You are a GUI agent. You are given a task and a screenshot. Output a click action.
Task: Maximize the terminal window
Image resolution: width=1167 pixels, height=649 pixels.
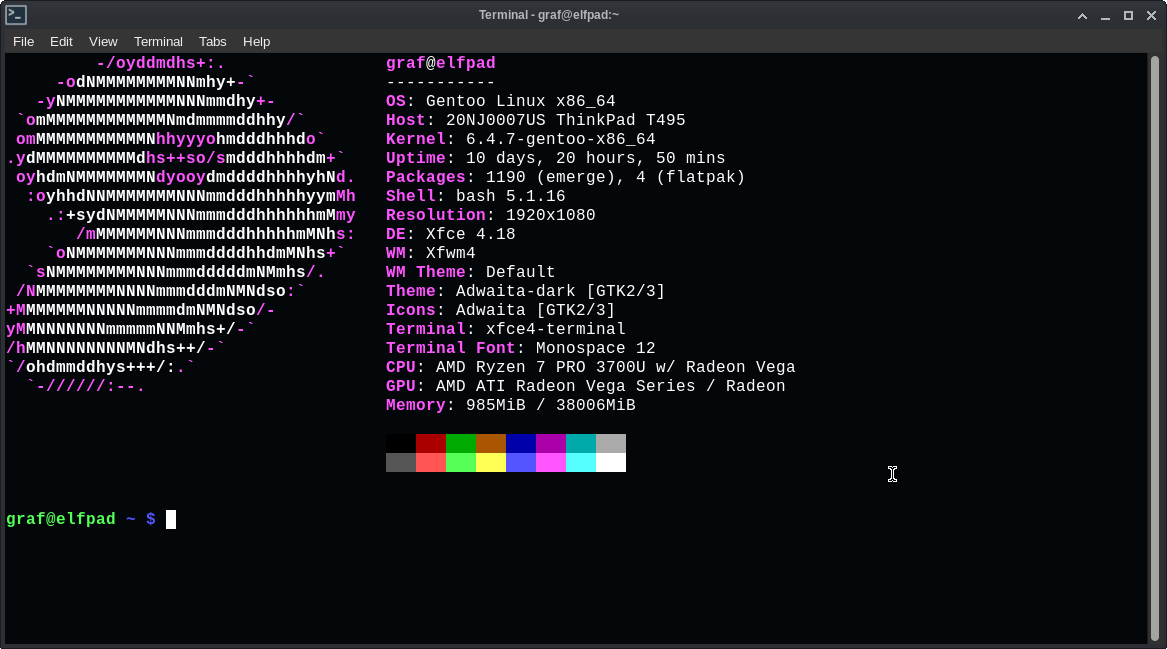click(x=1128, y=15)
